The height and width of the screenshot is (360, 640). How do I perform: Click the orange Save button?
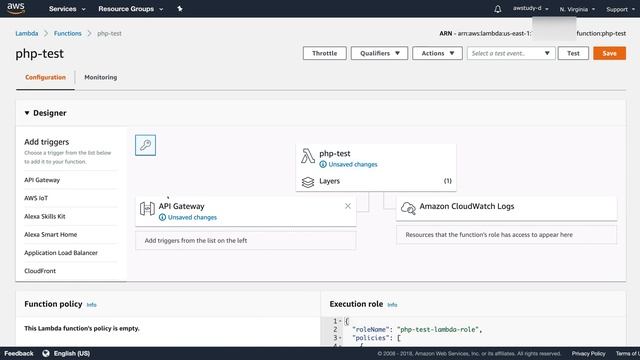click(609, 53)
